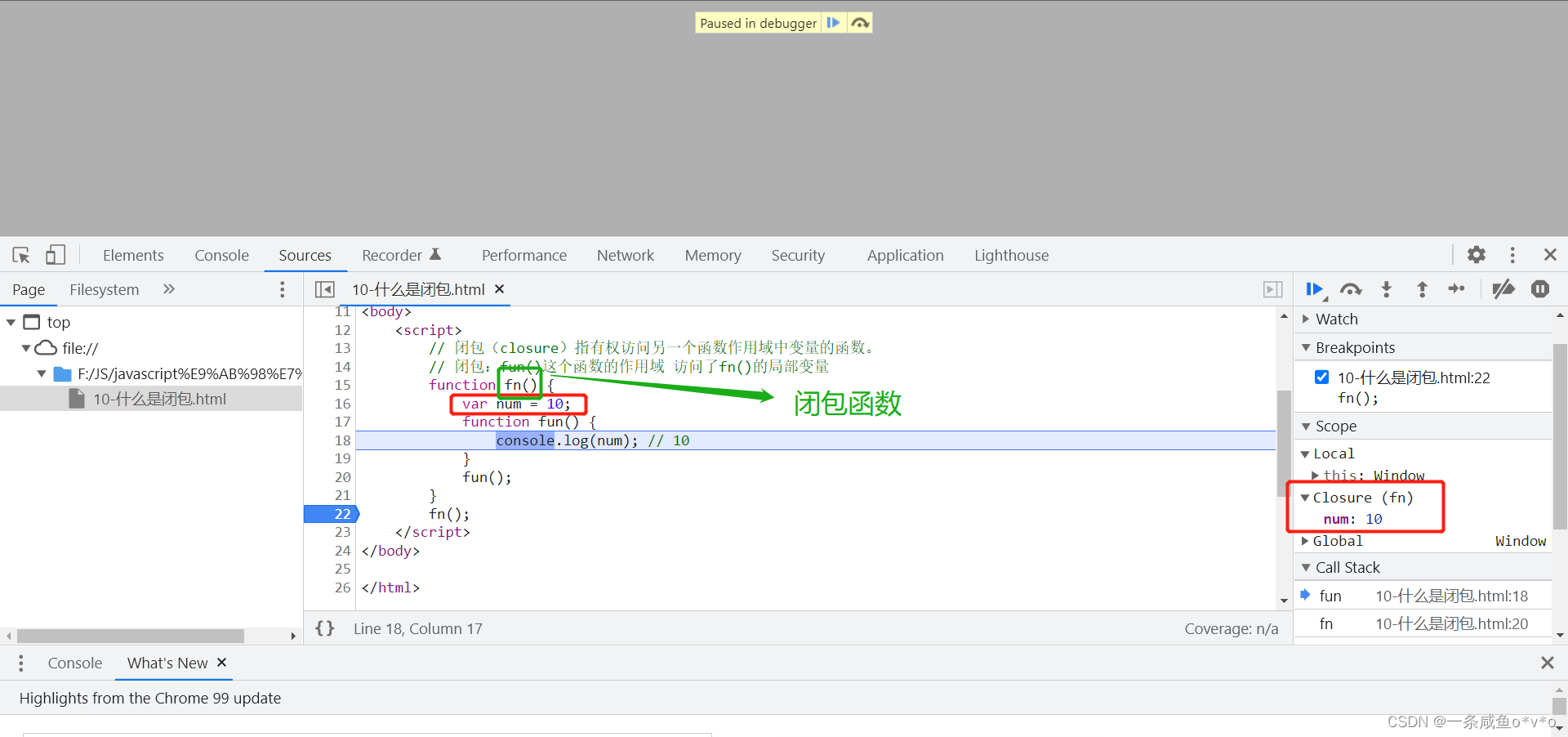Open the Lighthouse tab
Image resolution: width=1568 pixels, height=737 pixels.
point(1011,256)
